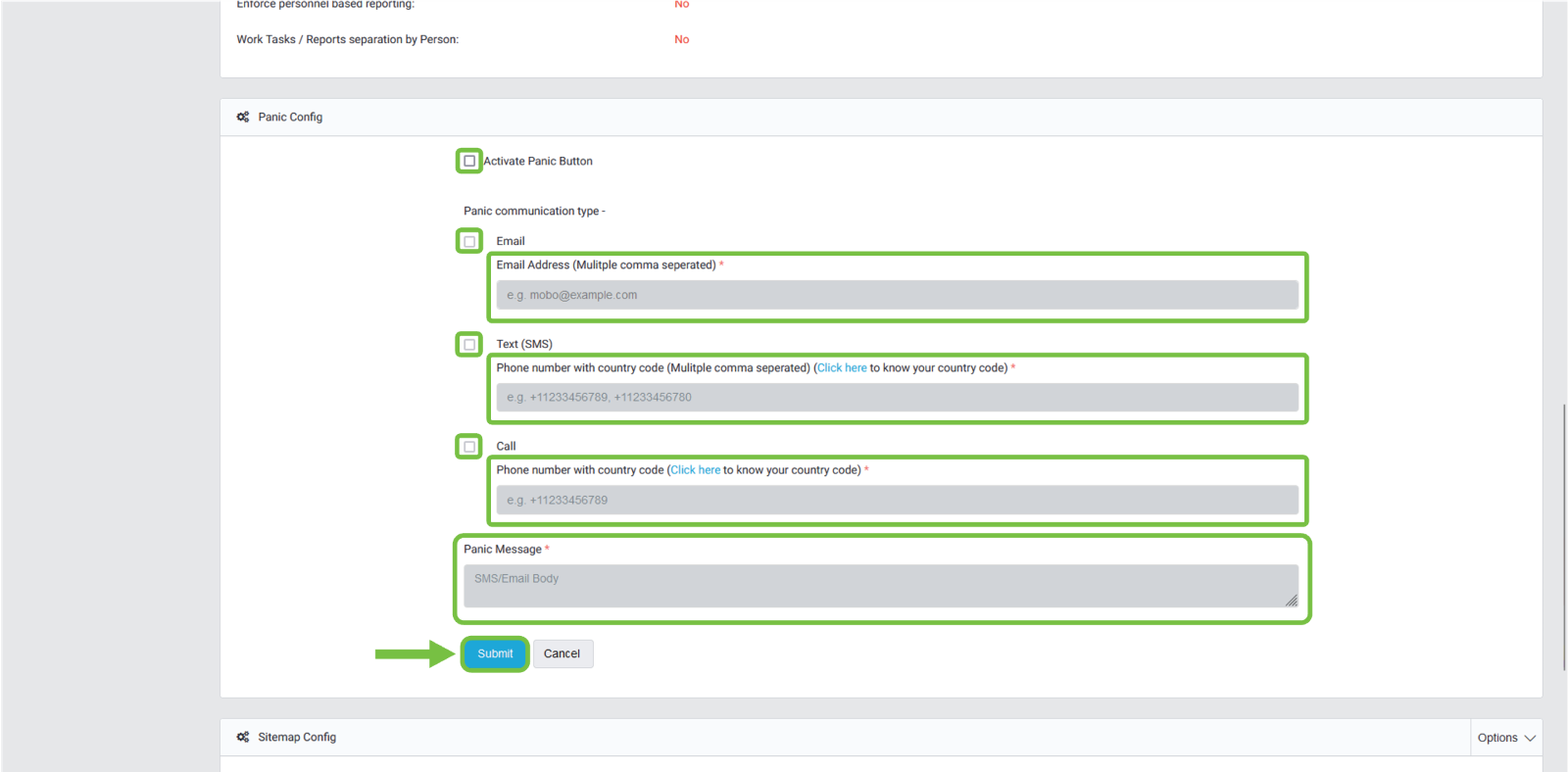Tick the Email communication checkbox
This screenshot has width=1568, height=772.
click(x=469, y=241)
